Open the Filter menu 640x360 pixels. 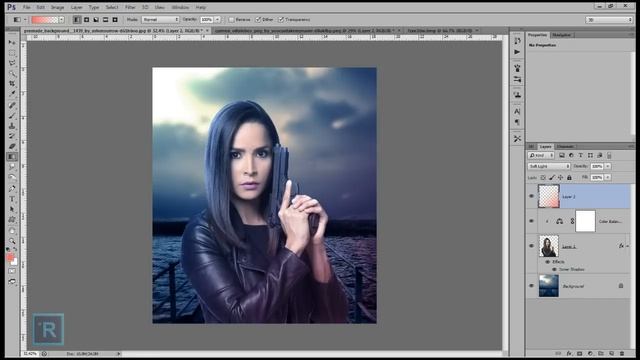coord(130,7)
